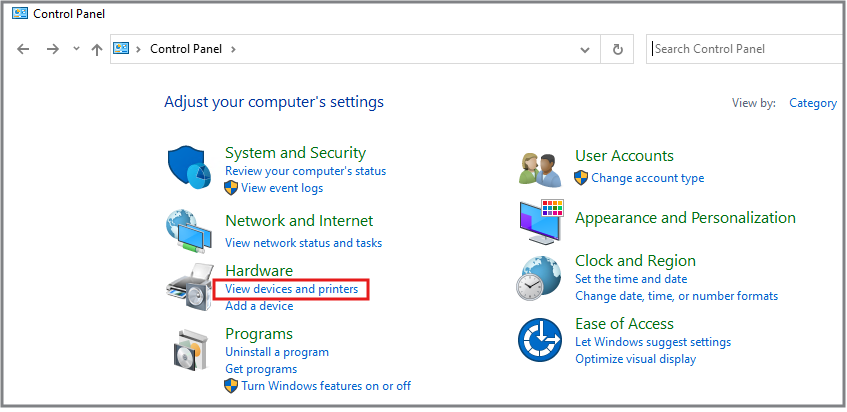Open Turn Windows features on or off

pyautogui.click(x=326, y=386)
